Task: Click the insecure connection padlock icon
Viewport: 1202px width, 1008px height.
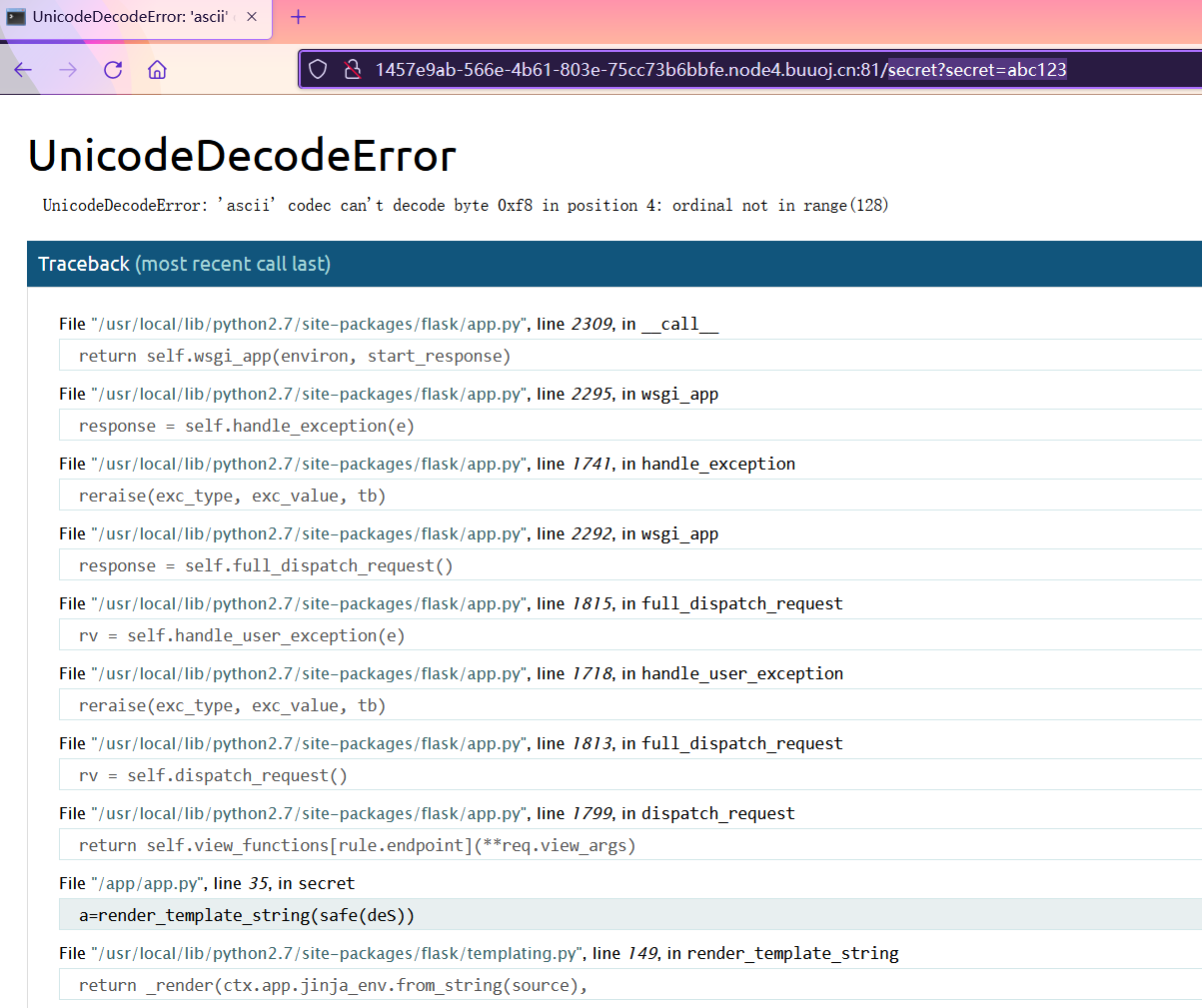Action: [x=352, y=70]
